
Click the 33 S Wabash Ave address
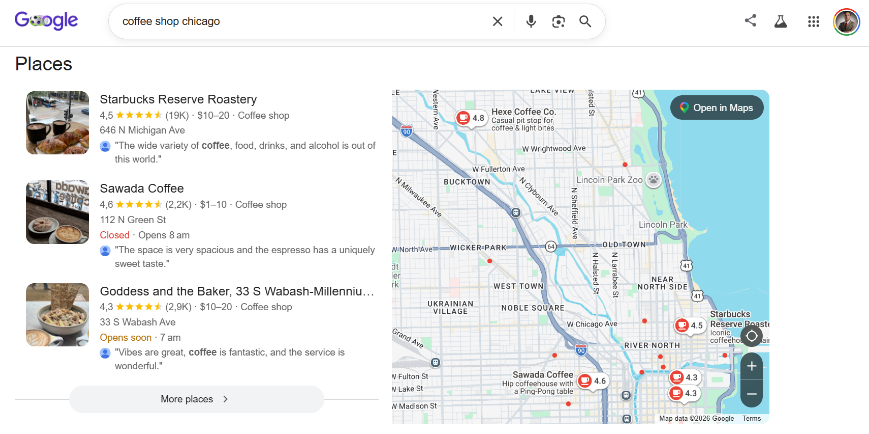coord(137,322)
